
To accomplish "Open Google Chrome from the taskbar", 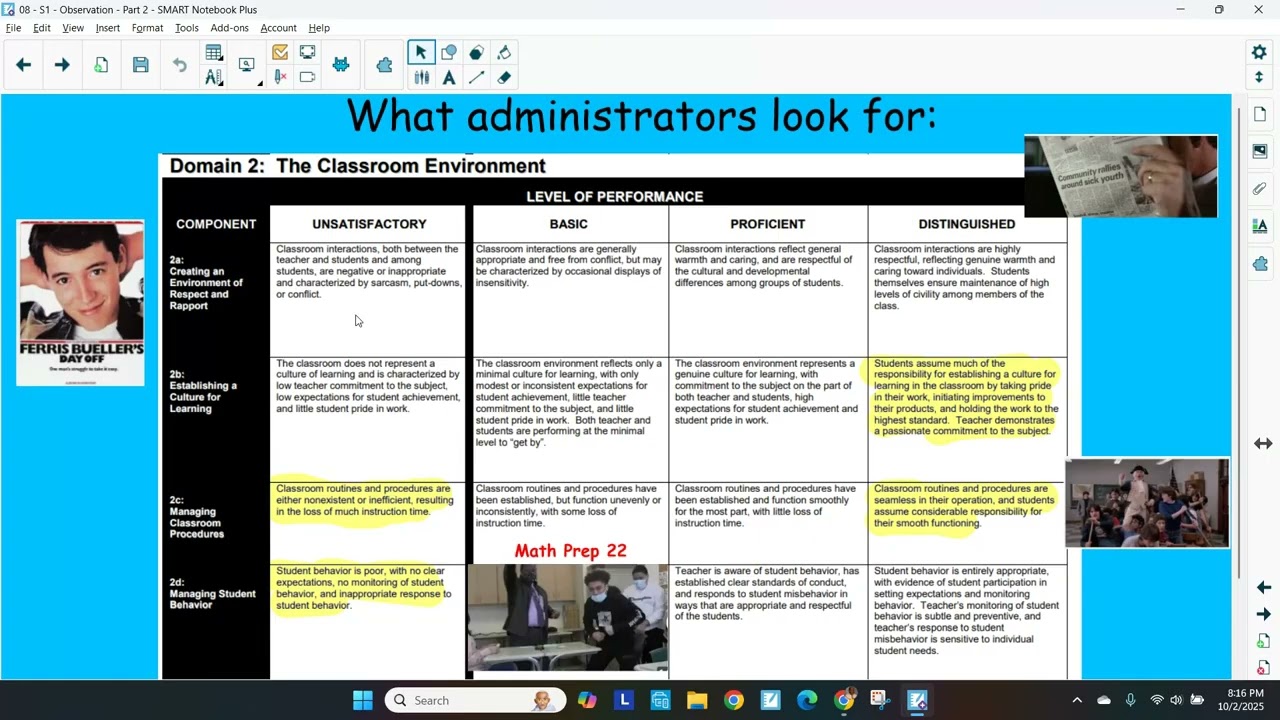I will tap(734, 700).
